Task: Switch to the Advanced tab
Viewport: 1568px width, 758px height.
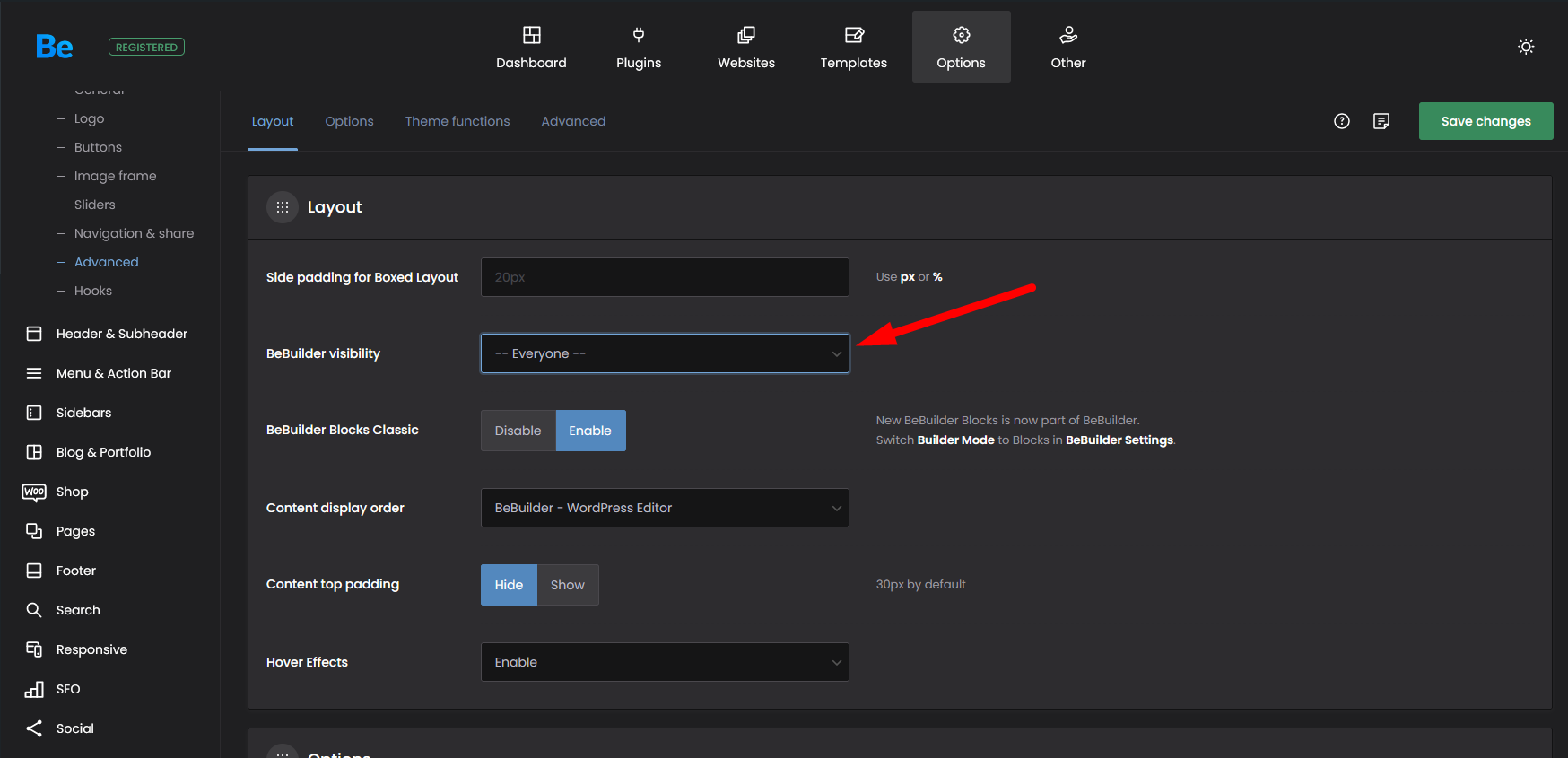Action: coord(573,121)
